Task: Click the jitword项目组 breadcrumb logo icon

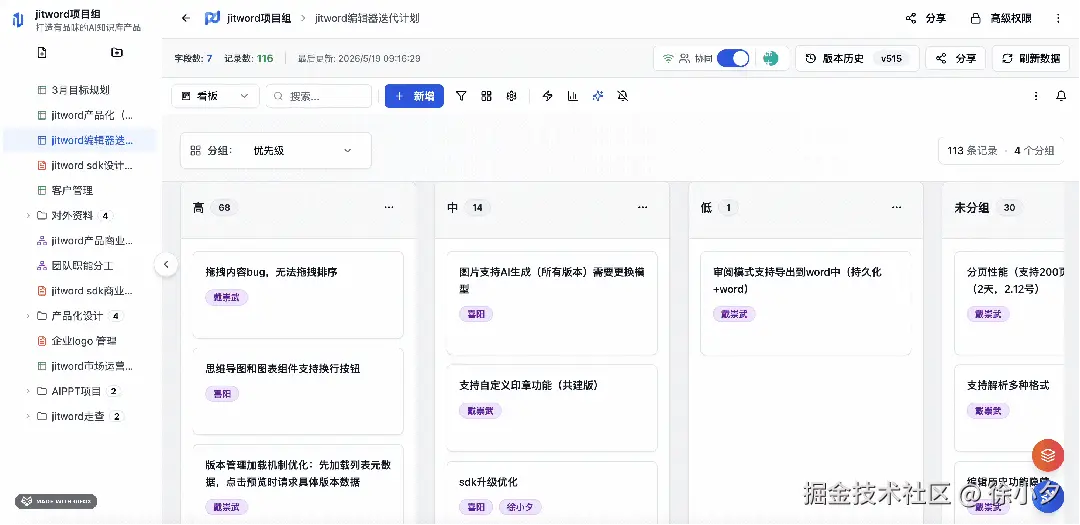Action: click(x=212, y=19)
